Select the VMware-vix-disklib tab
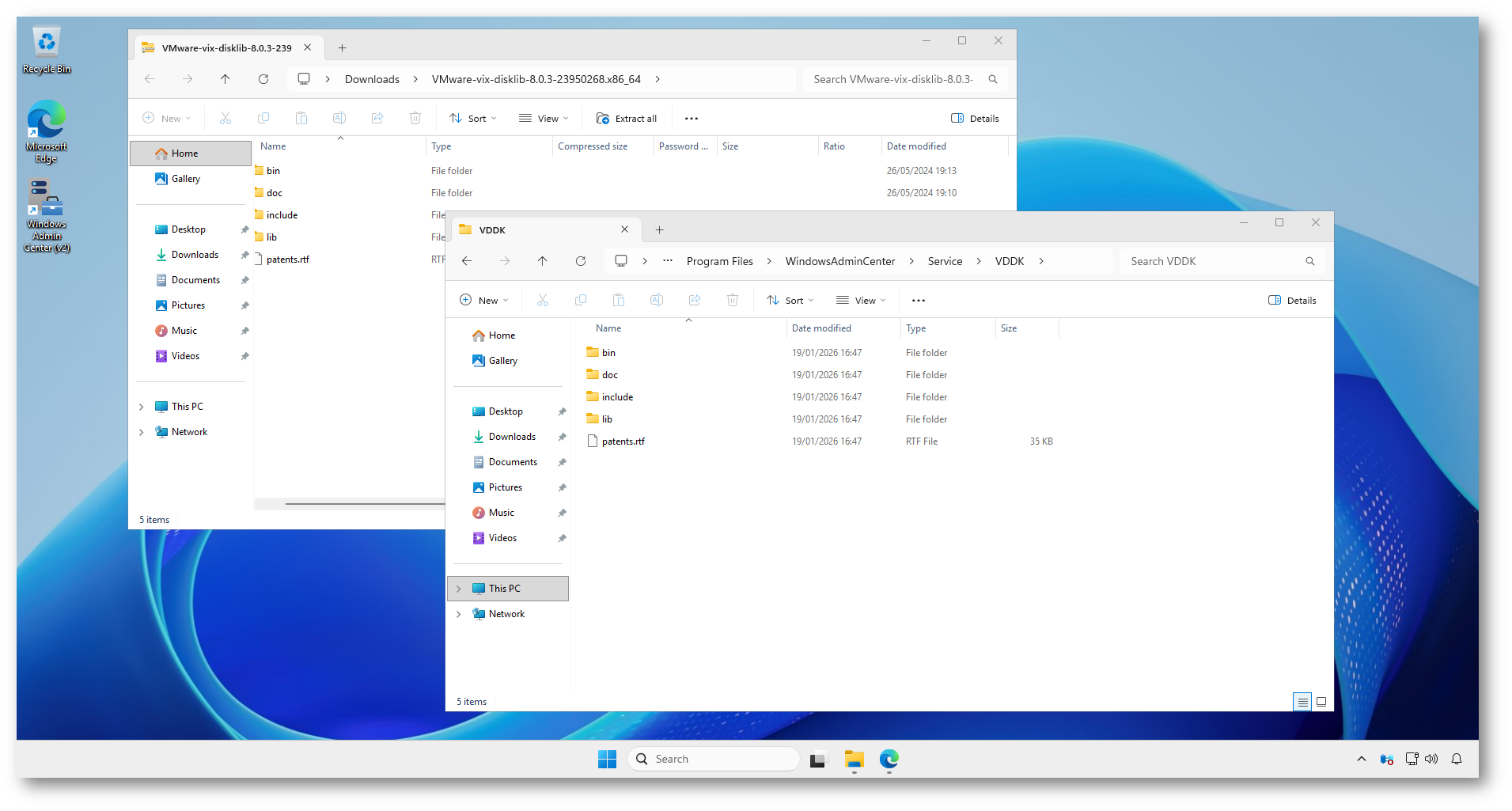 coord(225,48)
